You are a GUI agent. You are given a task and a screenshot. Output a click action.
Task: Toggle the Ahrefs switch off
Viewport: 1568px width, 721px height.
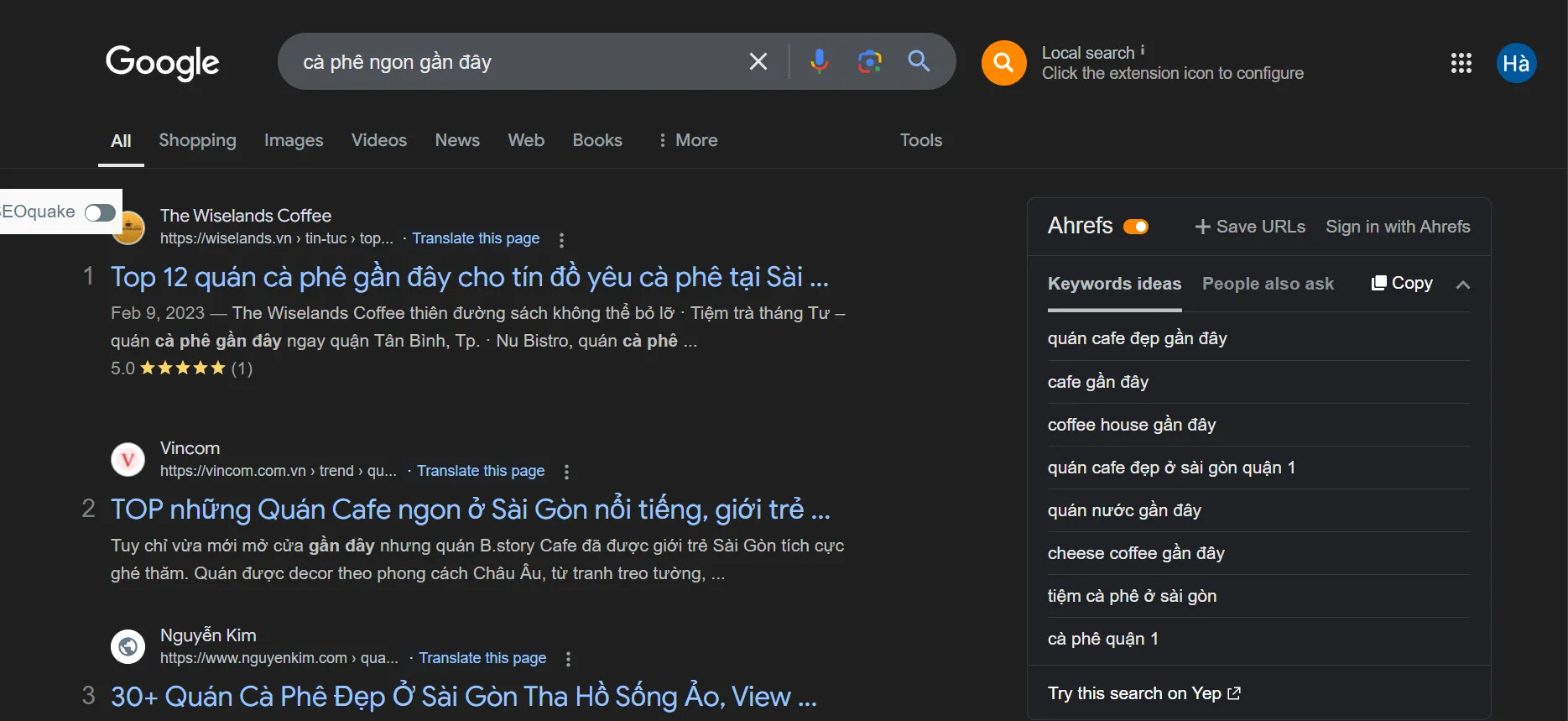[1136, 227]
